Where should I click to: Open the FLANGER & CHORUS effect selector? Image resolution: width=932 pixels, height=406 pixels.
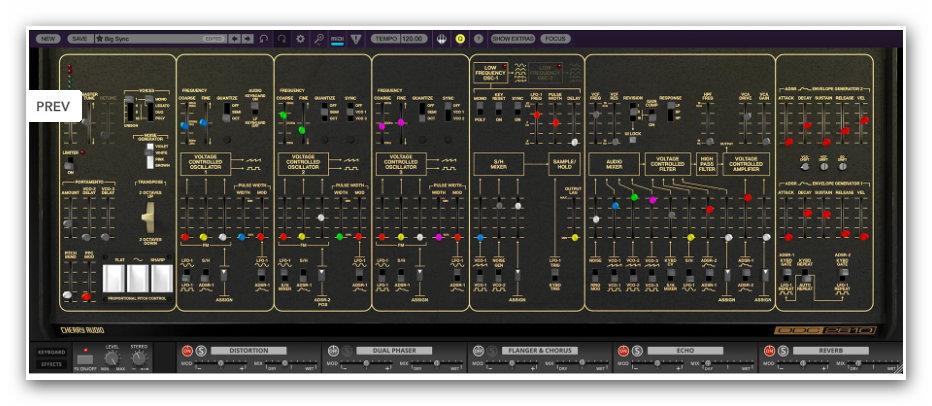coord(540,351)
